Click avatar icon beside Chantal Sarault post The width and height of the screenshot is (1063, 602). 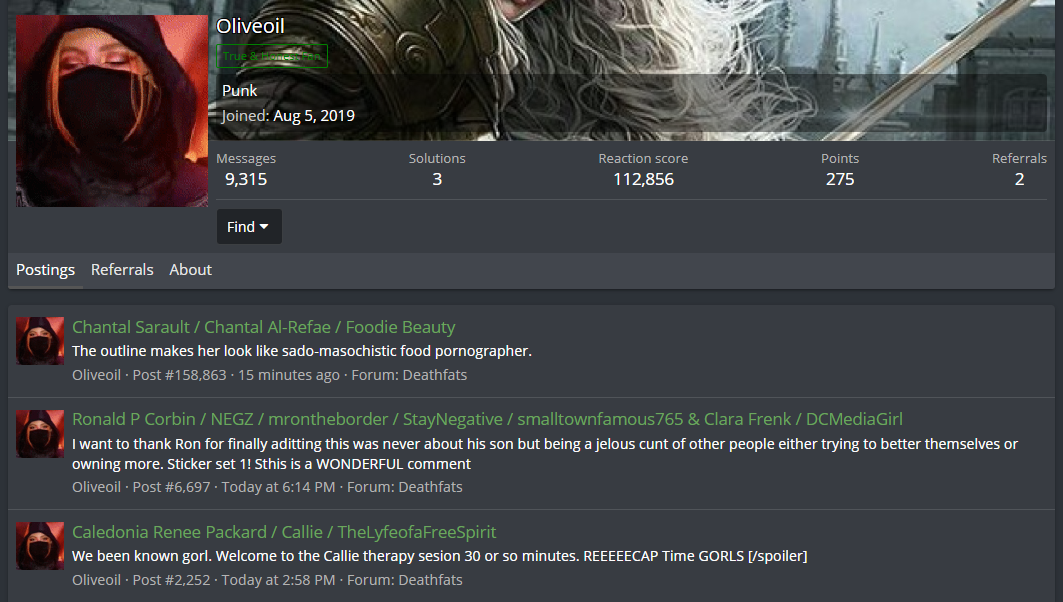tap(40, 341)
